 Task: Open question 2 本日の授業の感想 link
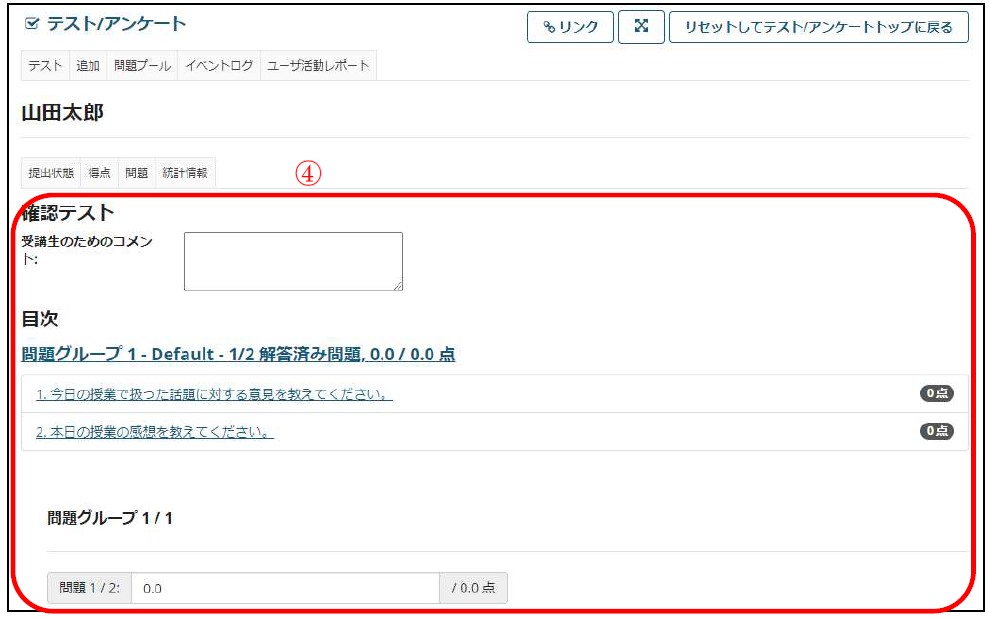155,432
